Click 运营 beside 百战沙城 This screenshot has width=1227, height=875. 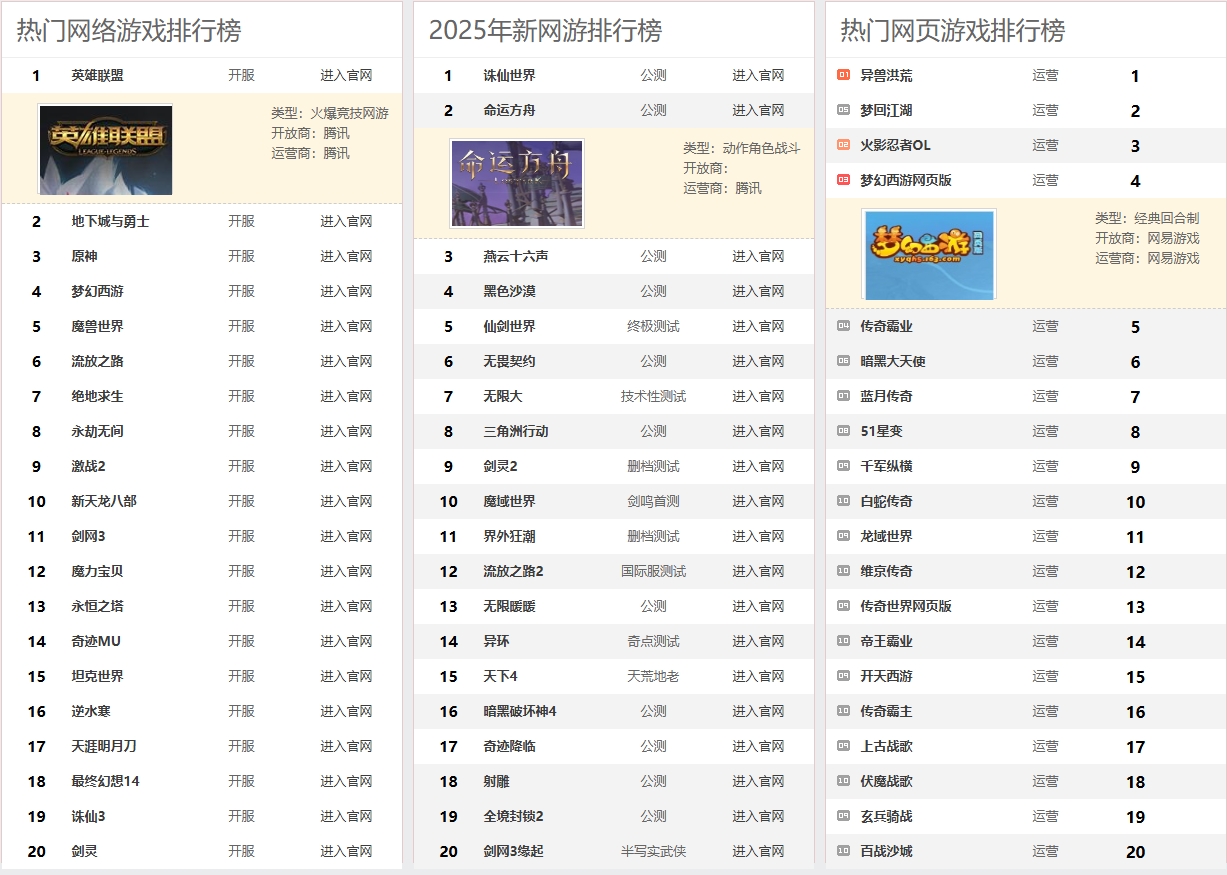[1045, 851]
